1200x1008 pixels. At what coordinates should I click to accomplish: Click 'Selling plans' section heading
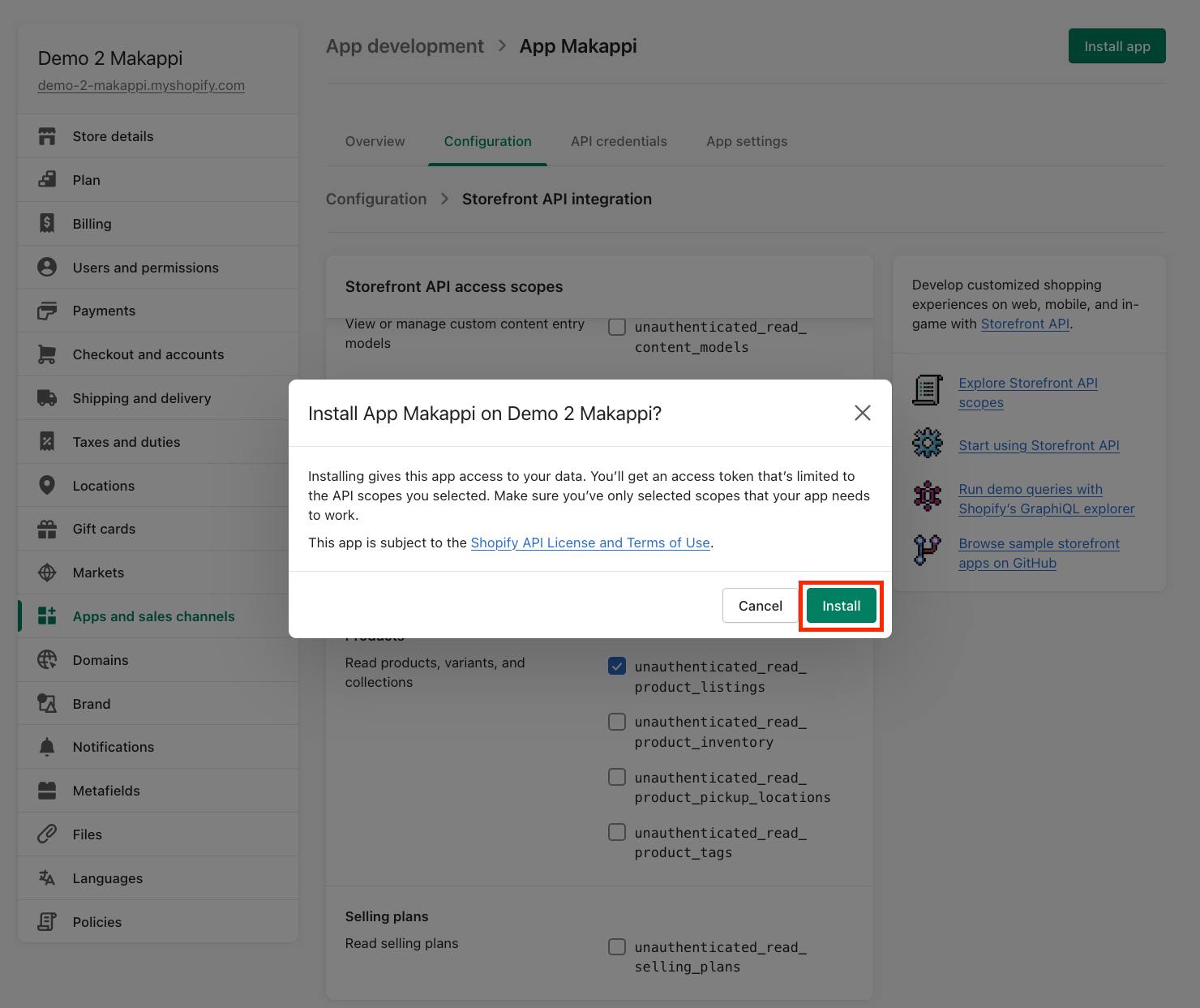click(387, 916)
